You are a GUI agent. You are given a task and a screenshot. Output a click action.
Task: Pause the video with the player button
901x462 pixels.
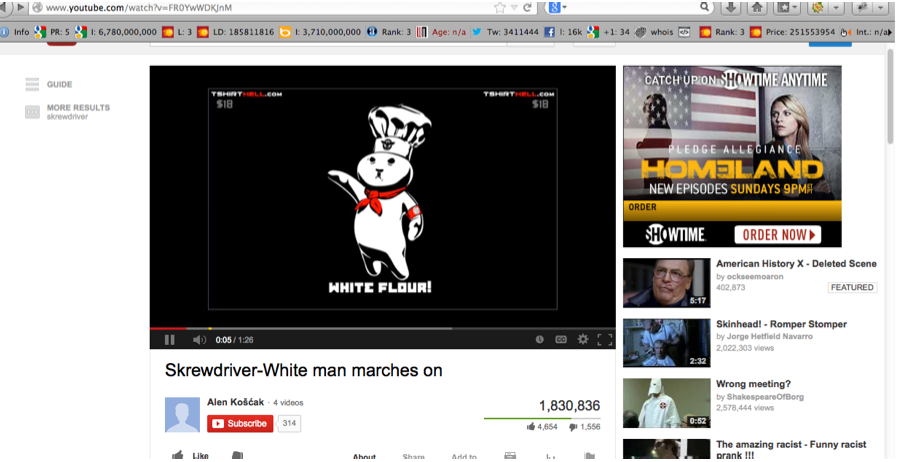pos(169,340)
